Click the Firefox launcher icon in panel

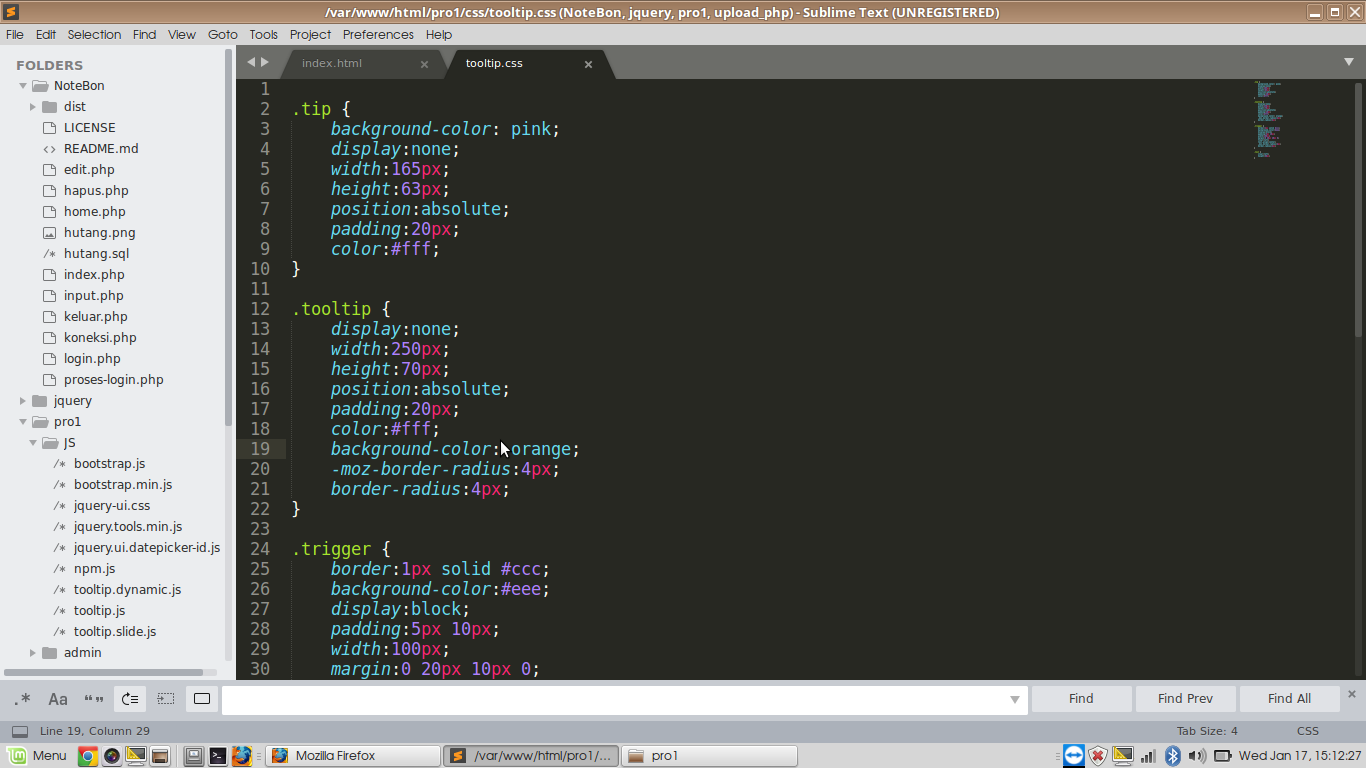tap(241, 756)
